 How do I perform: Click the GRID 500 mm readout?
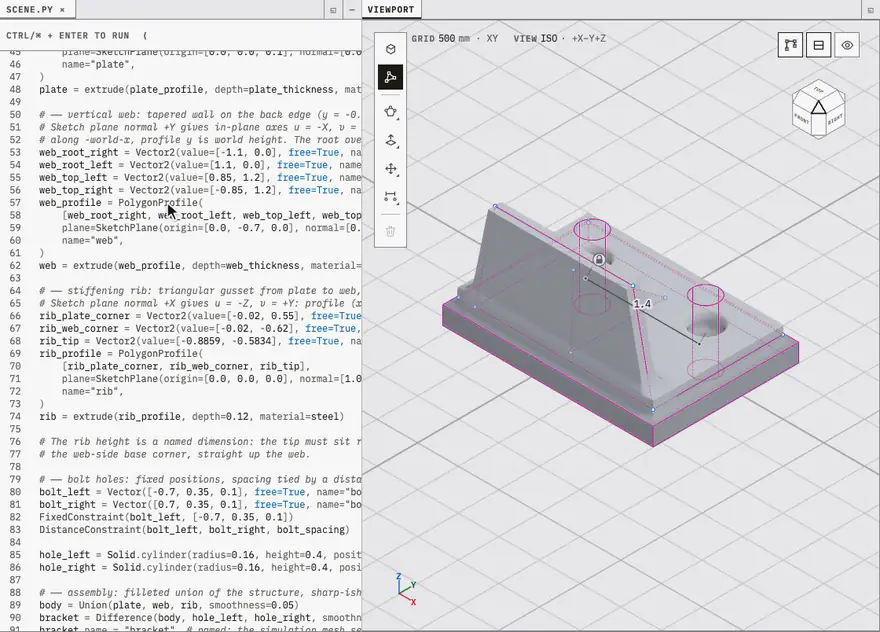click(441, 39)
